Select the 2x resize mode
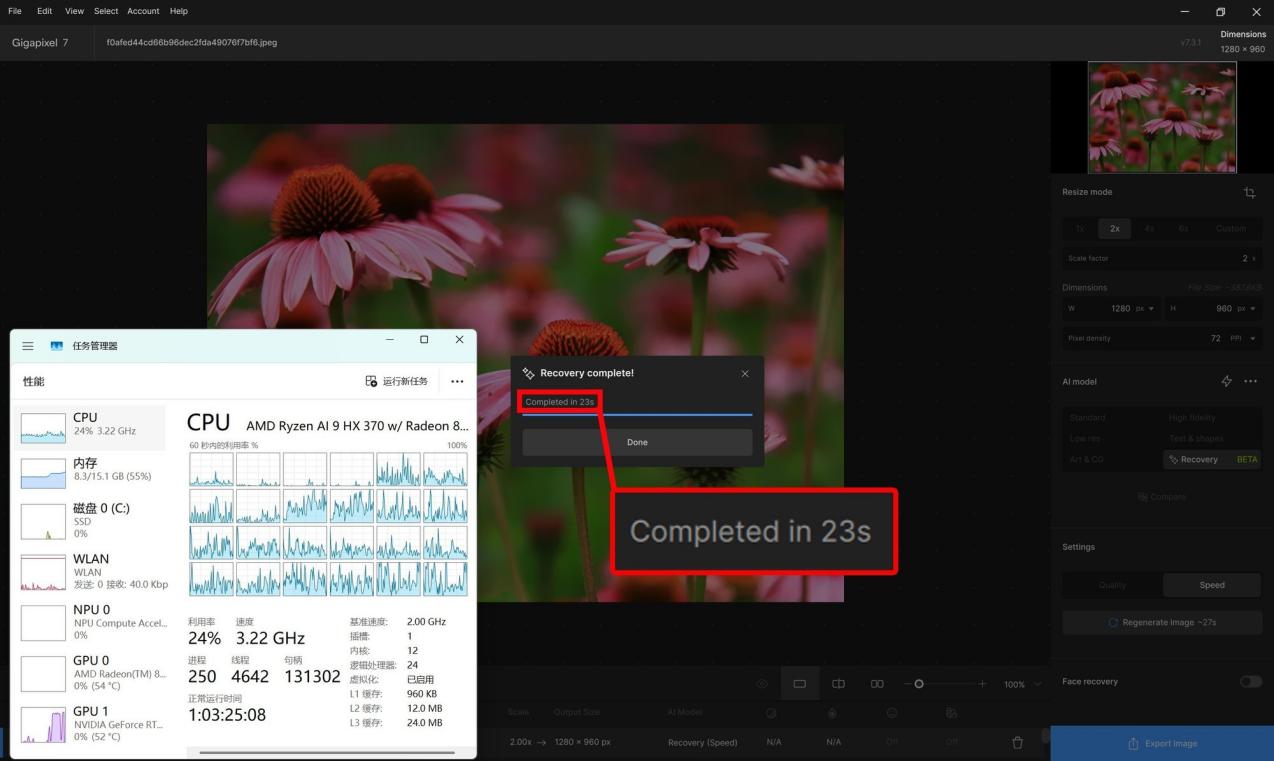The height and width of the screenshot is (761, 1274). click(x=1114, y=228)
